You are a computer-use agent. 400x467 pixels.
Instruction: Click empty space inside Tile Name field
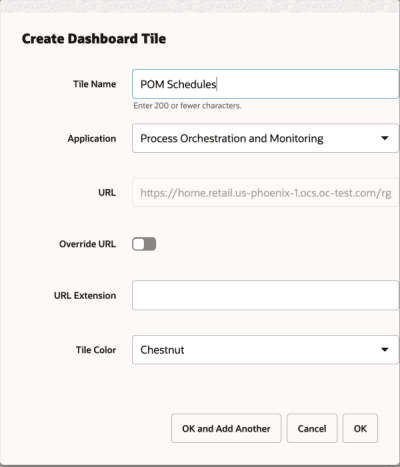pyautogui.click(x=307, y=84)
